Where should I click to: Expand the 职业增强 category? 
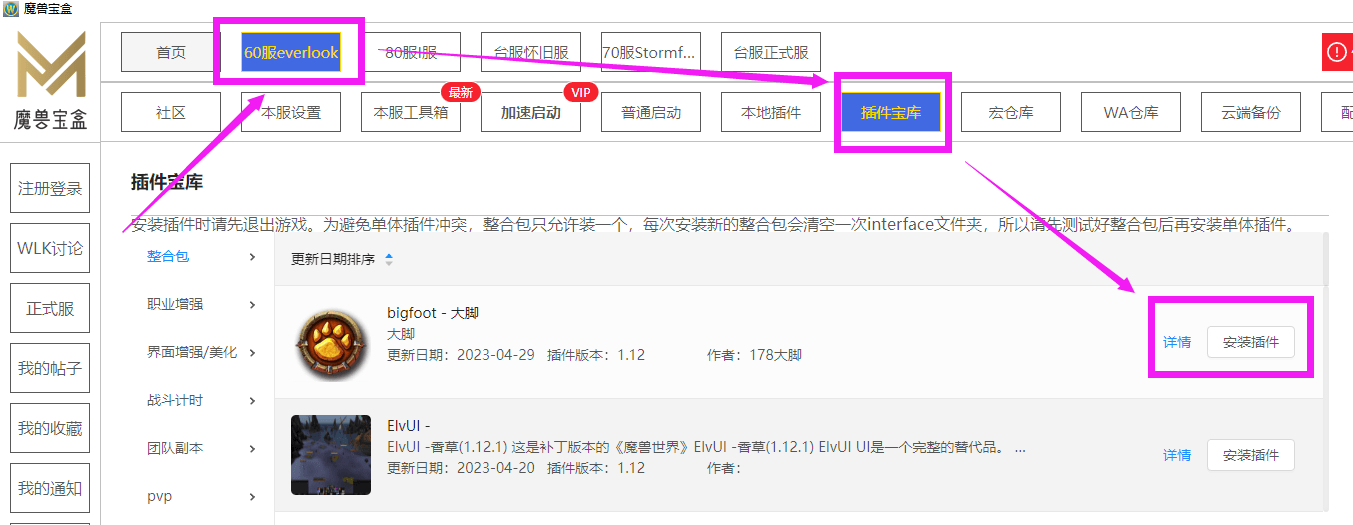pyautogui.click(x=201, y=304)
